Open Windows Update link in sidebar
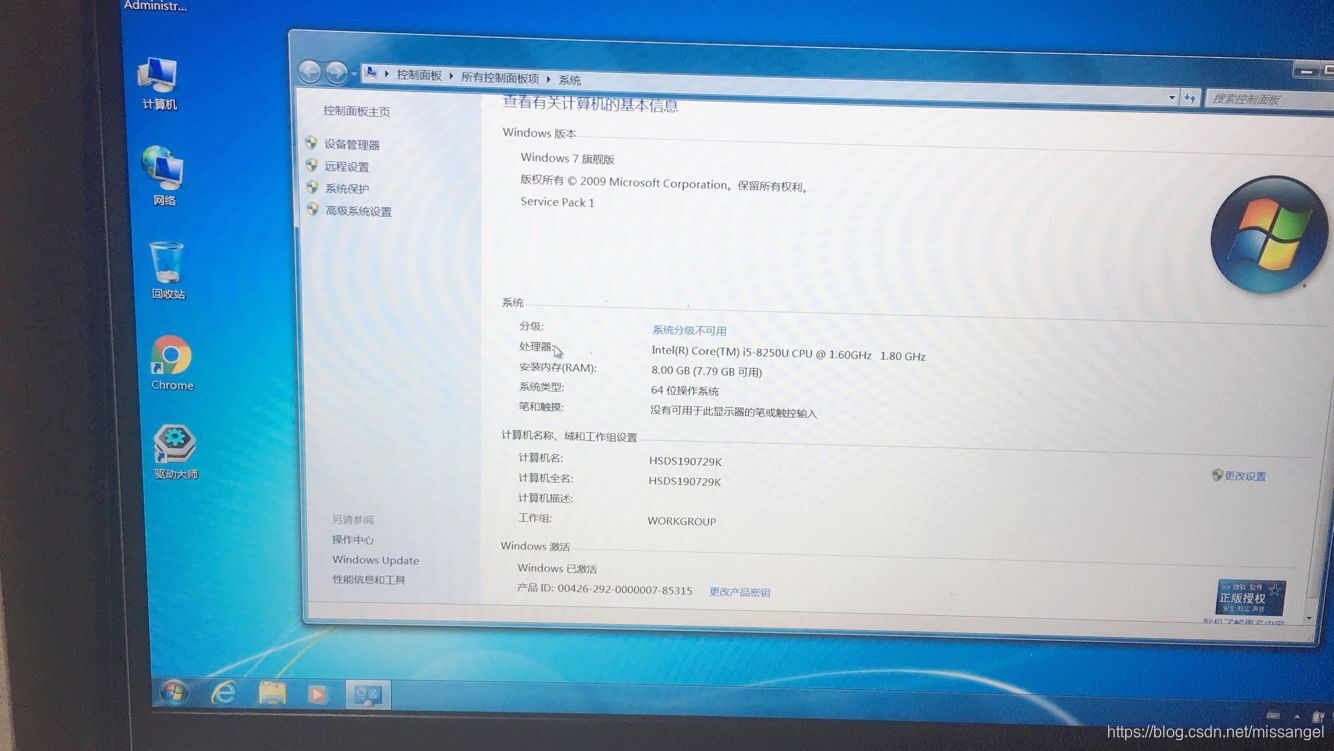This screenshot has height=751, width=1334. pyautogui.click(x=375, y=560)
